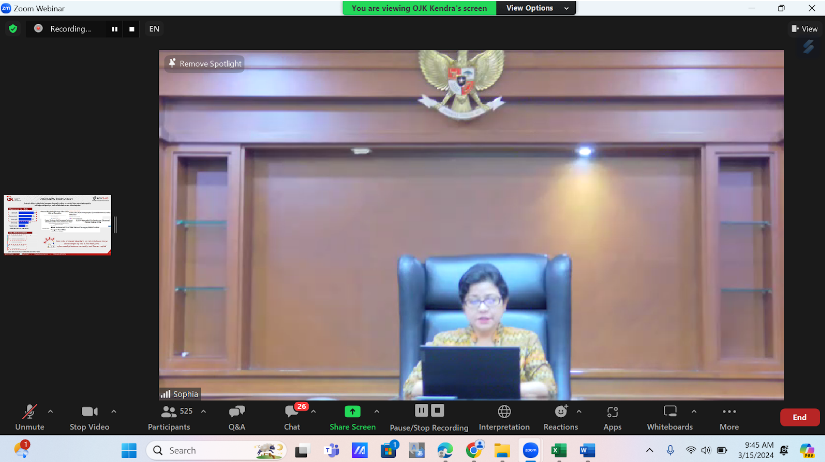Open the View layout menu

tap(804, 29)
